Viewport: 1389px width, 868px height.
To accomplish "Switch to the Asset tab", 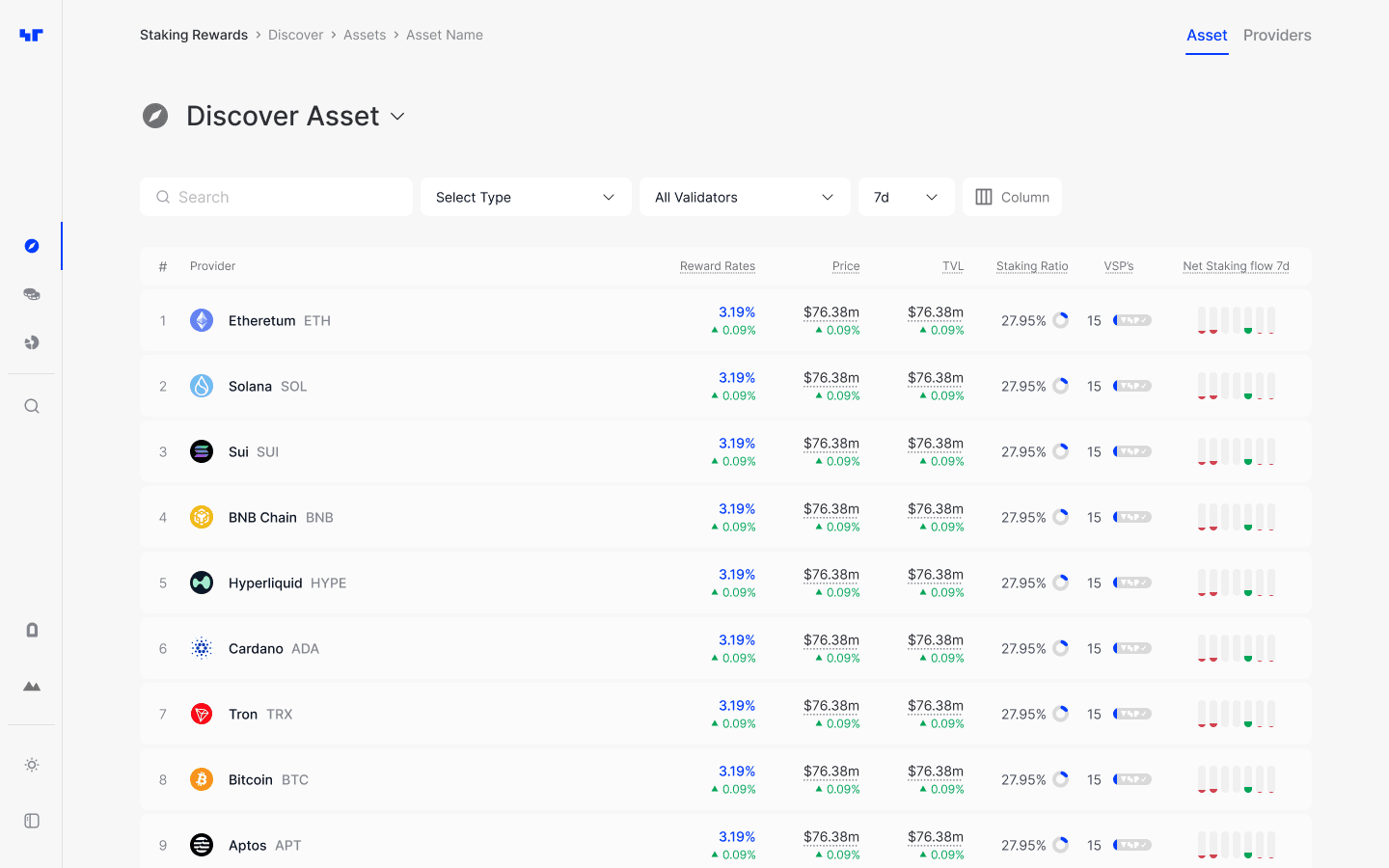I will tap(1207, 35).
